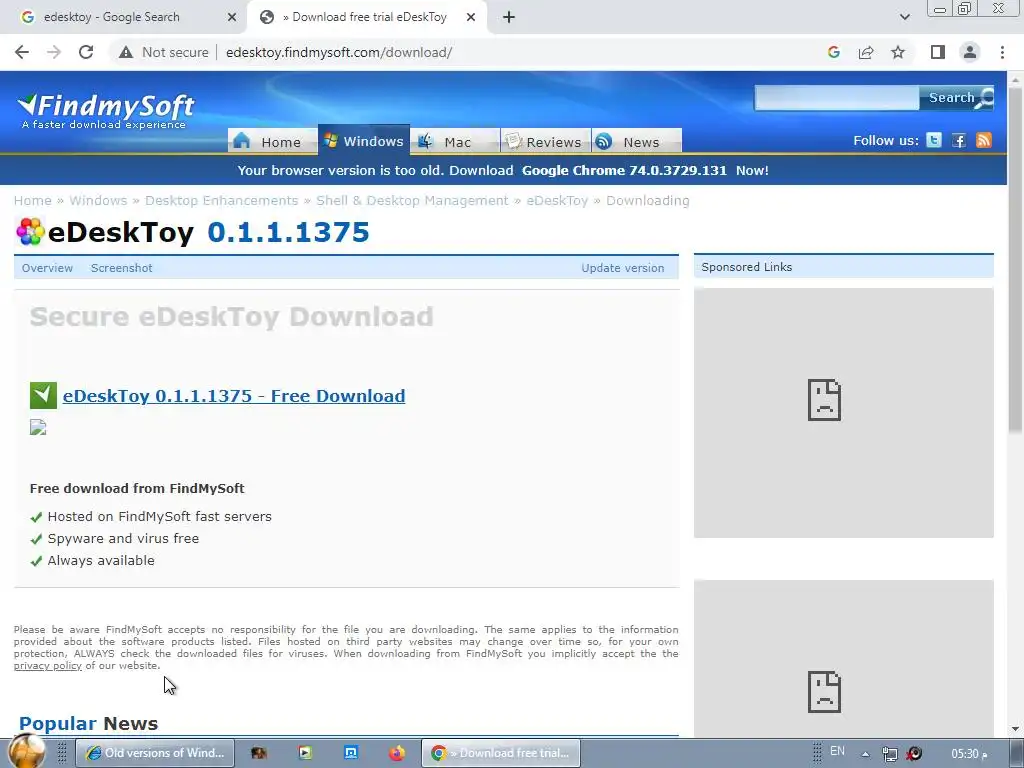Viewport: 1024px width, 768px height.
Task: Open the browser side panel
Action: tap(938, 52)
